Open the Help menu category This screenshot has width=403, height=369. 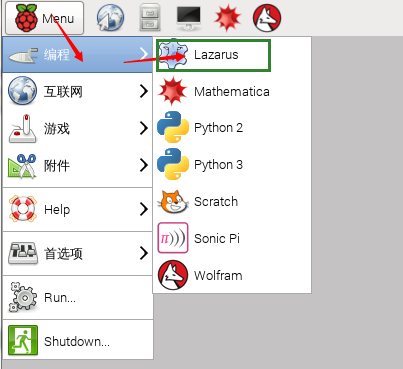tap(77, 209)
